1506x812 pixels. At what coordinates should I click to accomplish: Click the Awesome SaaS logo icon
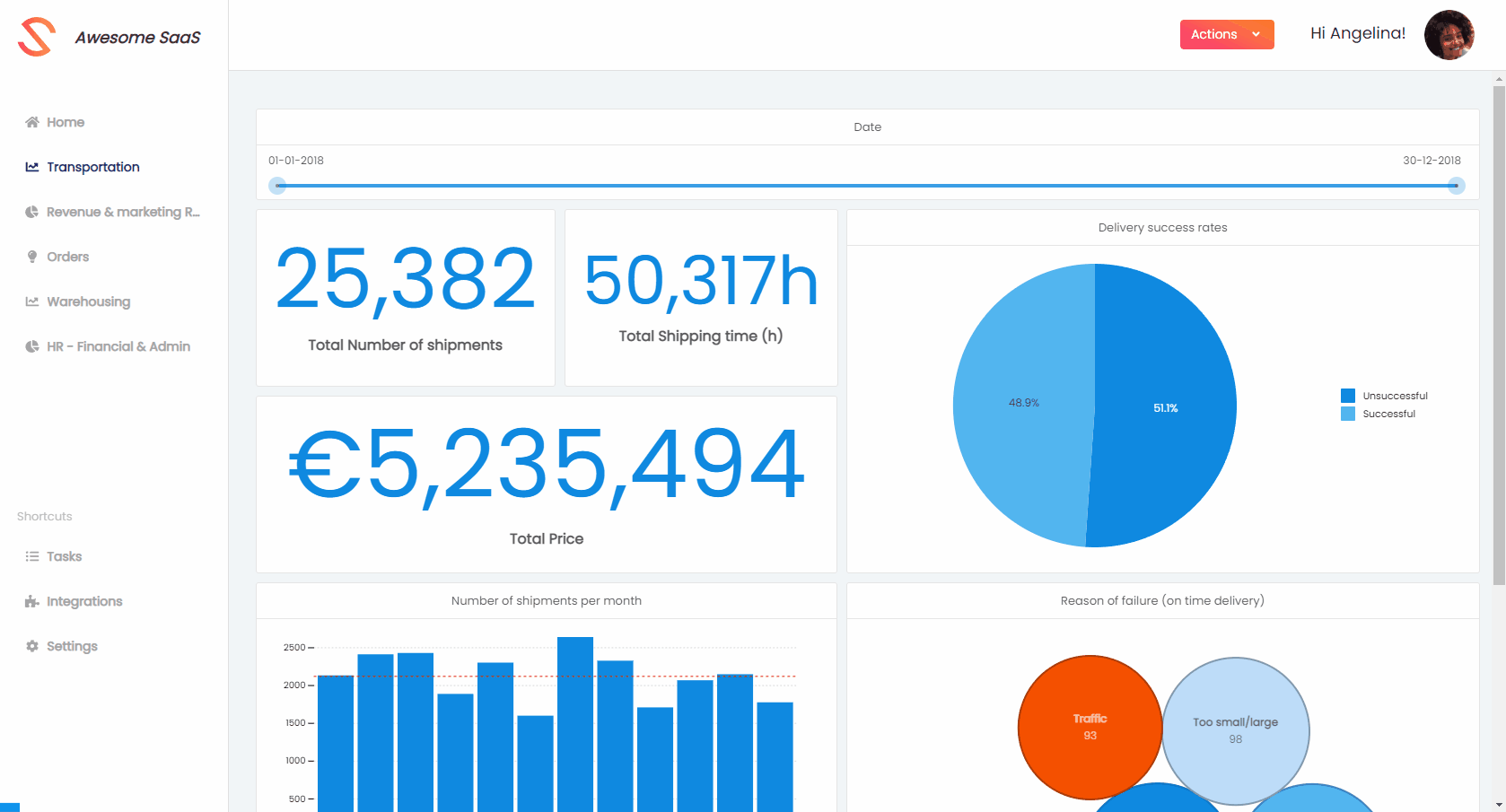pos(37,37)
